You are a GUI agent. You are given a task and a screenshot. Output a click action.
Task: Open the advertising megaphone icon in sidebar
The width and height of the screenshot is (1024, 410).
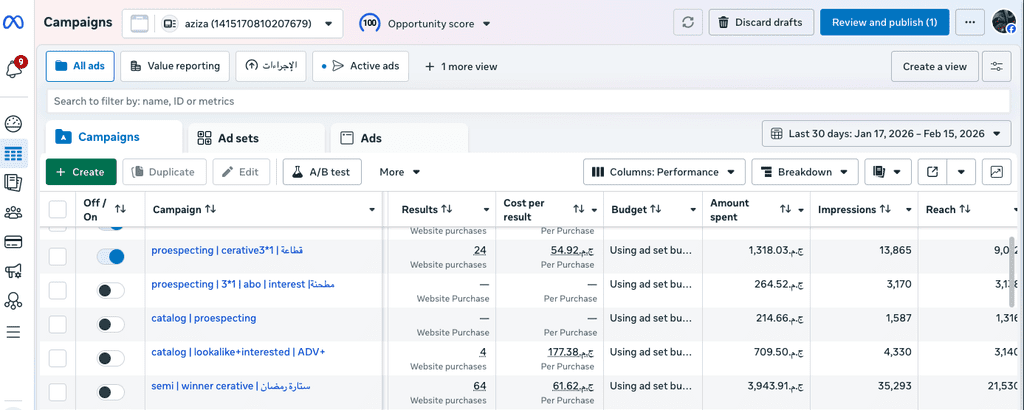click(x=13, y=271)
